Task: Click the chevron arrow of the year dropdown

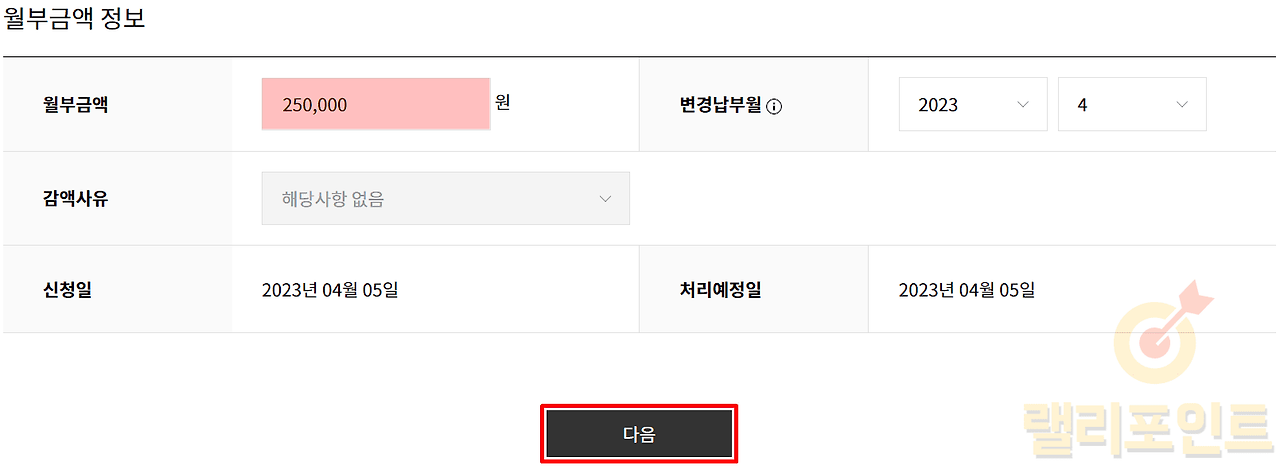Action: [1022, 104]
